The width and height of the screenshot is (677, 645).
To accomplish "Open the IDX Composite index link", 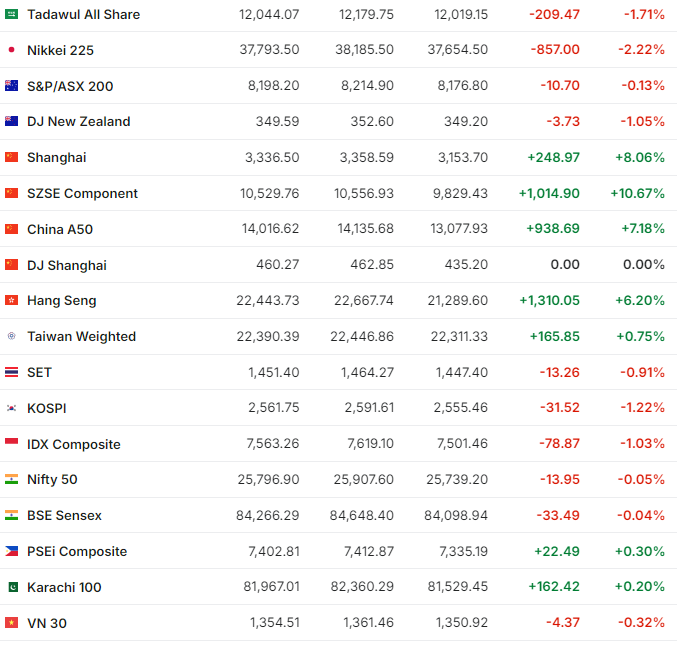I will pyautogui.click(x=73, y=444).
